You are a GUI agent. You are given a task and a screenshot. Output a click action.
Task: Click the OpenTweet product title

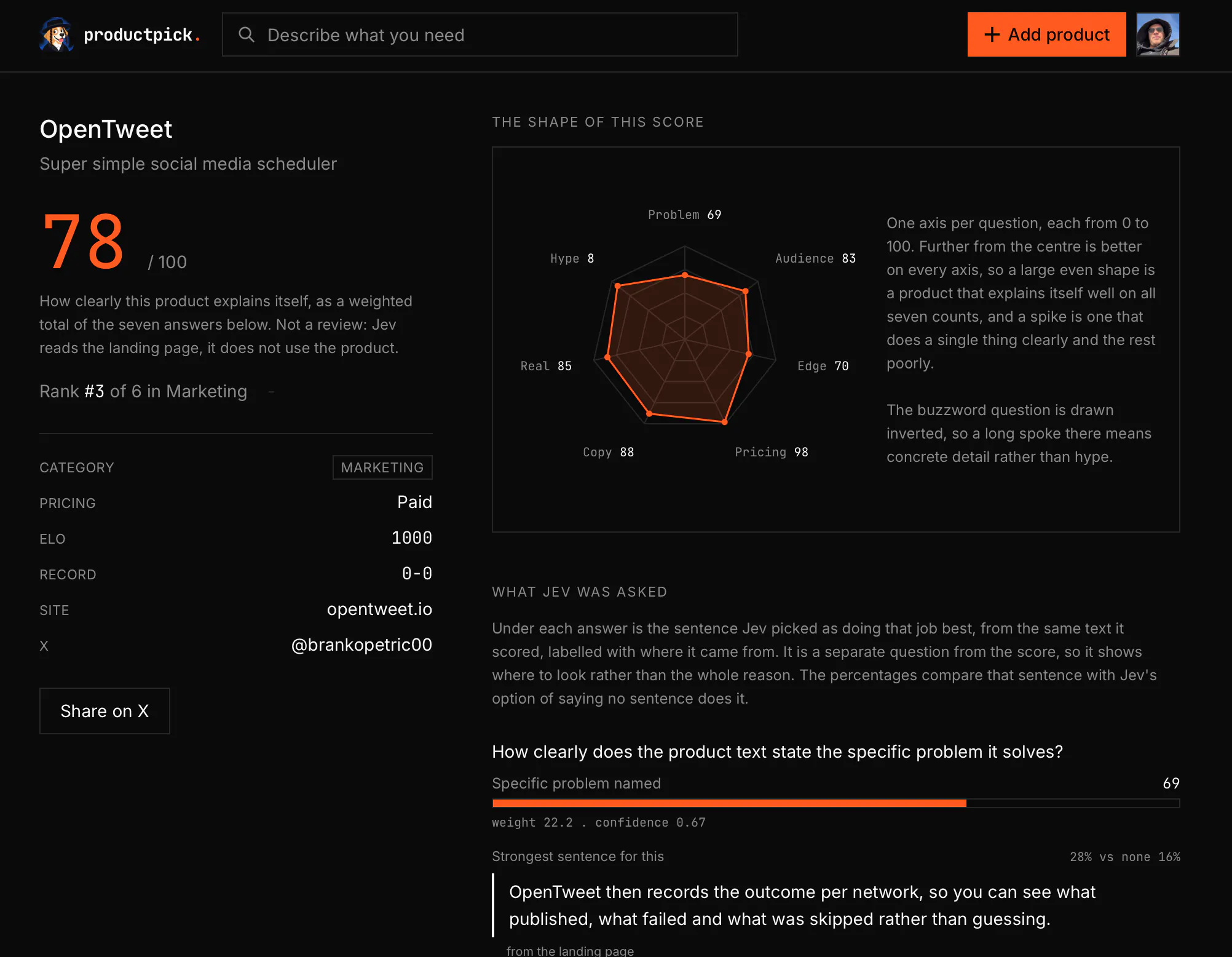point(106,129)
